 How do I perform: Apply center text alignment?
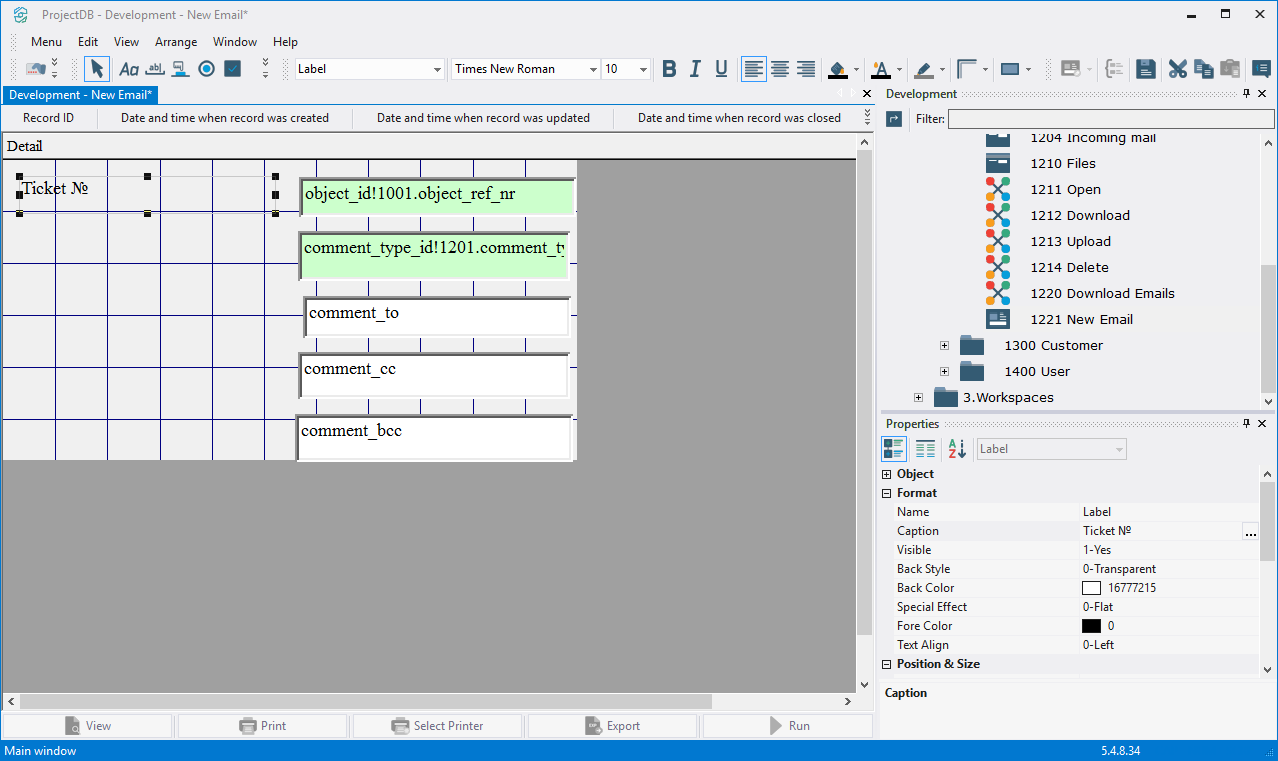pos(779,69)
